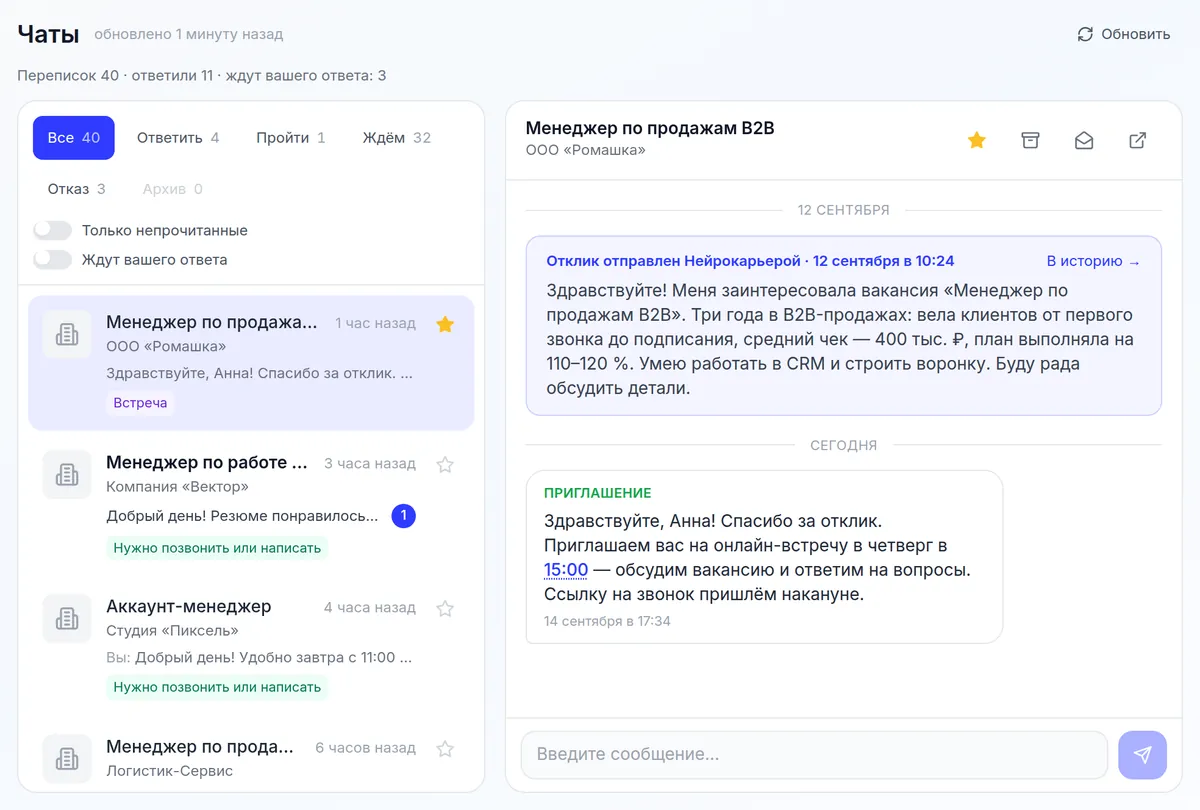Click the 1 час назад timestamp
The width and height of the screenshot is (1200, 810).
tap(375, 323)
